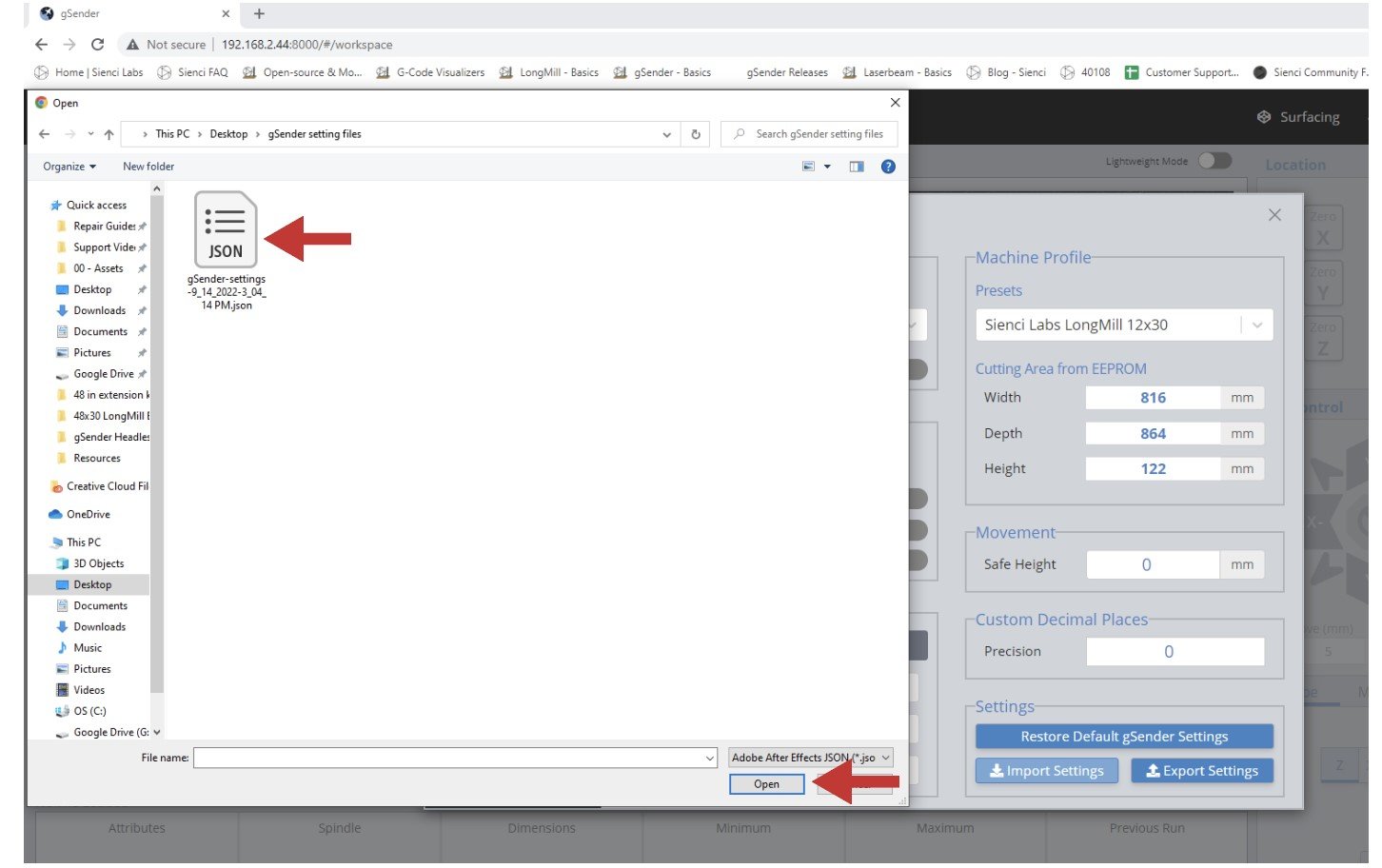Click New folder in the Open dialog
Screen dimensions: 1382x868
pos(148,167)
